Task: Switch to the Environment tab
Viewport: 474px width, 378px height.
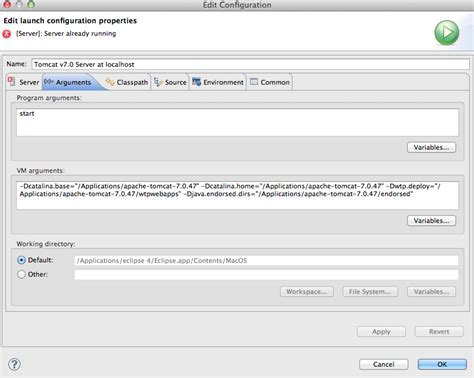Action: [x=218, y=82]
